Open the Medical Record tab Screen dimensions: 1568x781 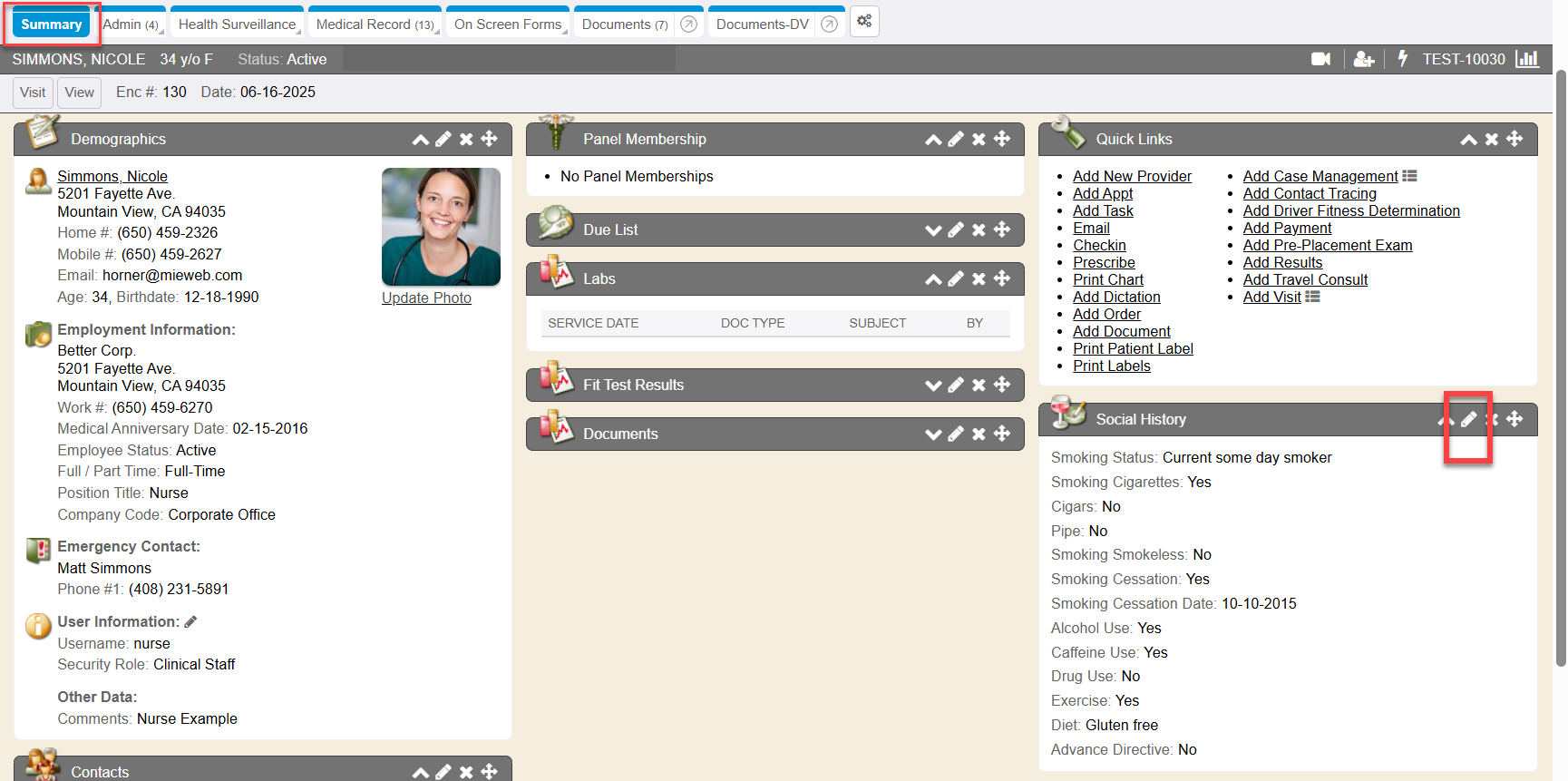tap(375, 24)
